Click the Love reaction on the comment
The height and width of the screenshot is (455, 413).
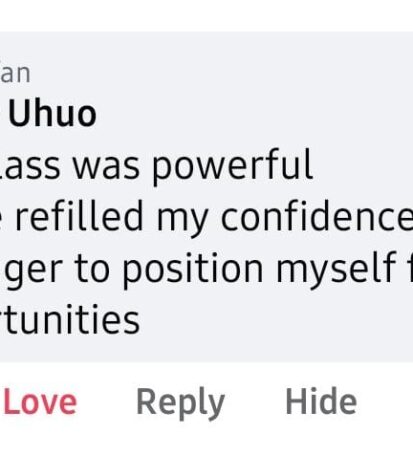click(40, 402)
